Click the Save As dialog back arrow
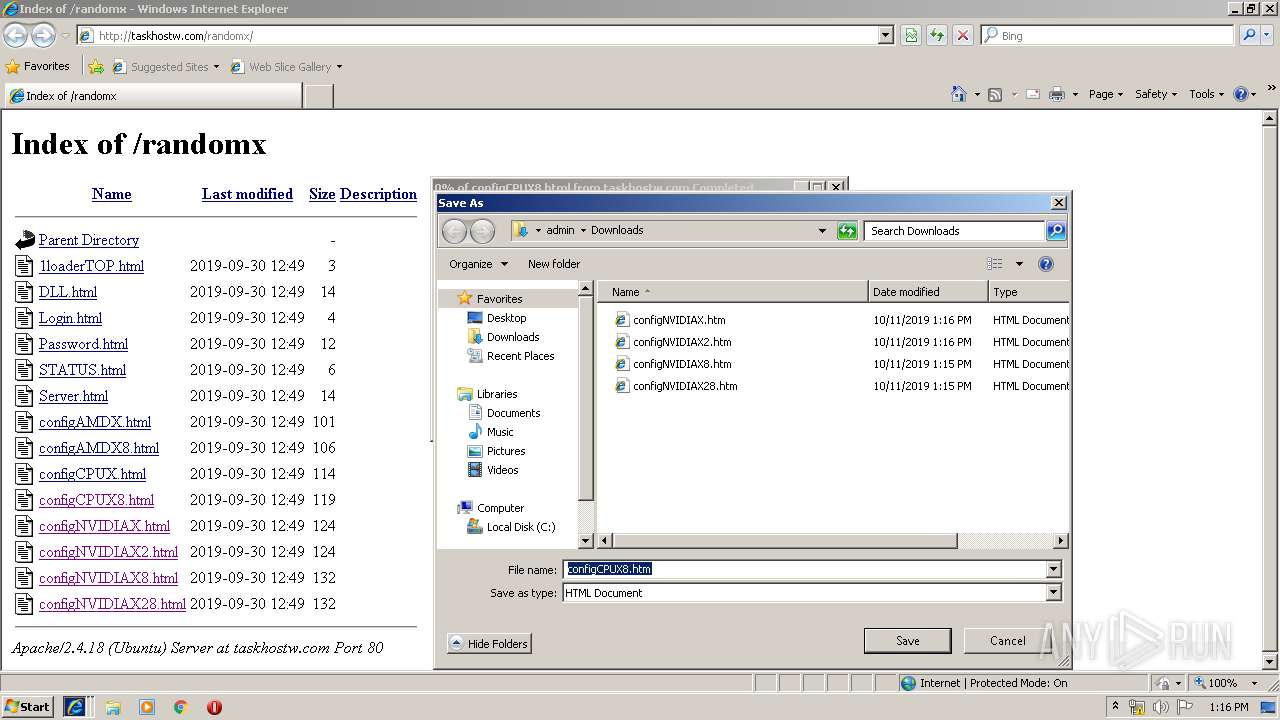 [455, 231]
